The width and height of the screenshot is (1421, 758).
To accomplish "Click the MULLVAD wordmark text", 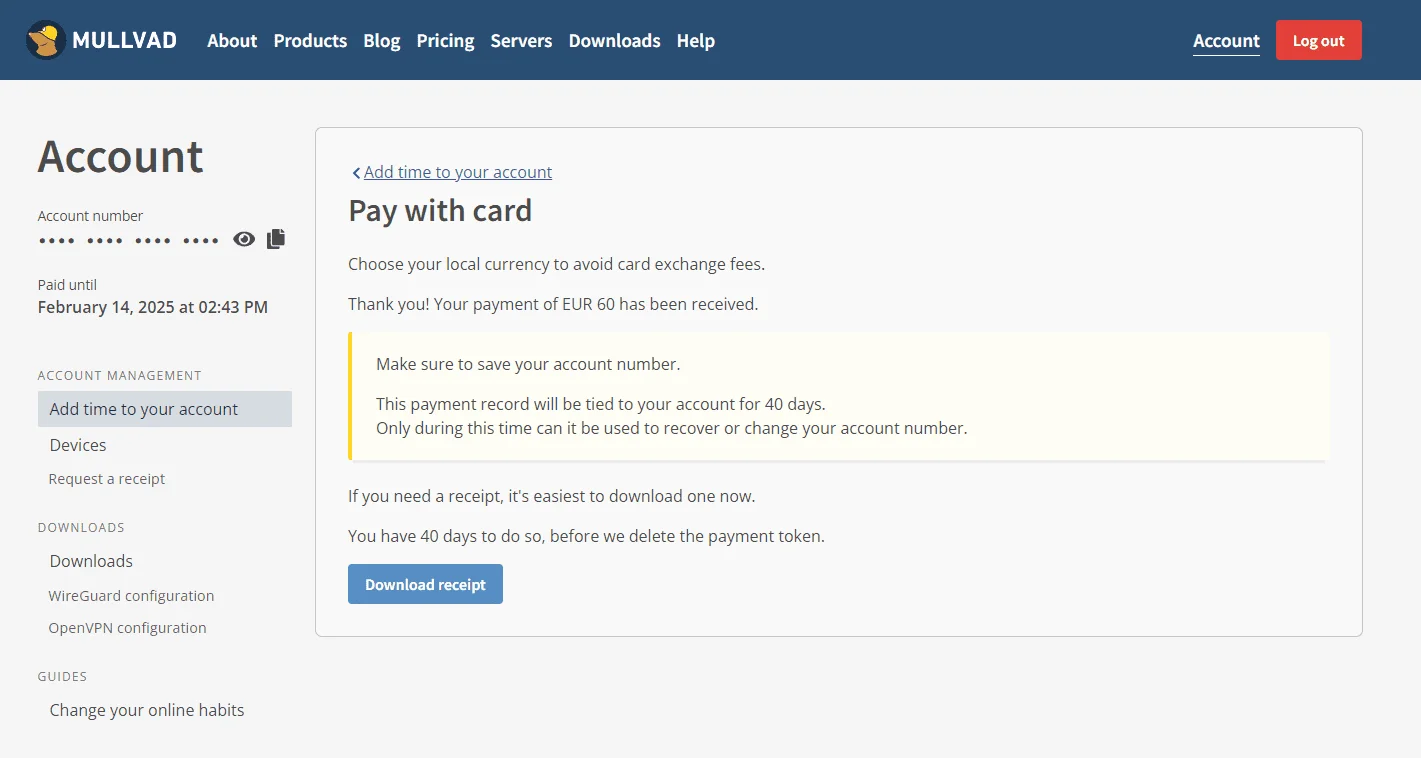I will [x=125, y=41].
